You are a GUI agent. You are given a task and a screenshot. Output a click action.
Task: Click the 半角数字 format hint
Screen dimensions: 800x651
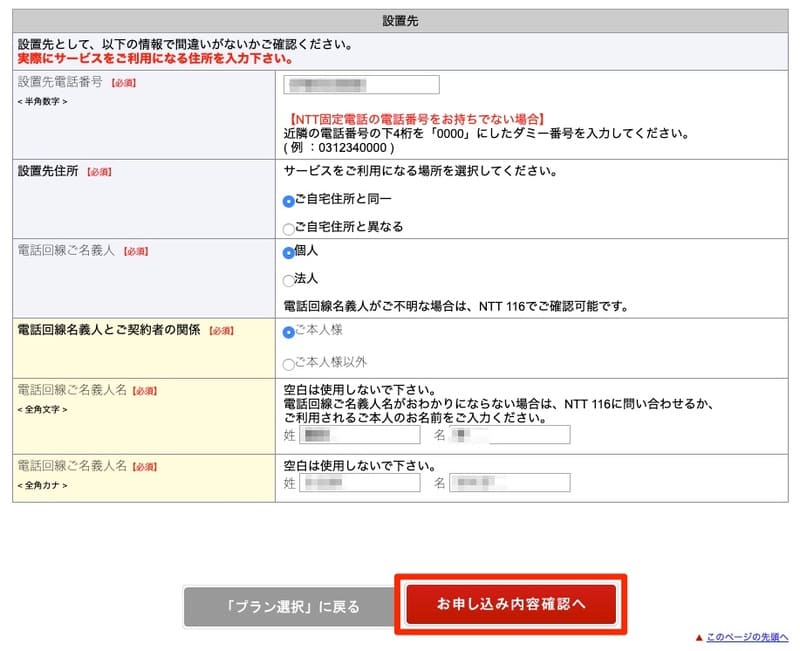pyautogui.click(x=42, y=102)
